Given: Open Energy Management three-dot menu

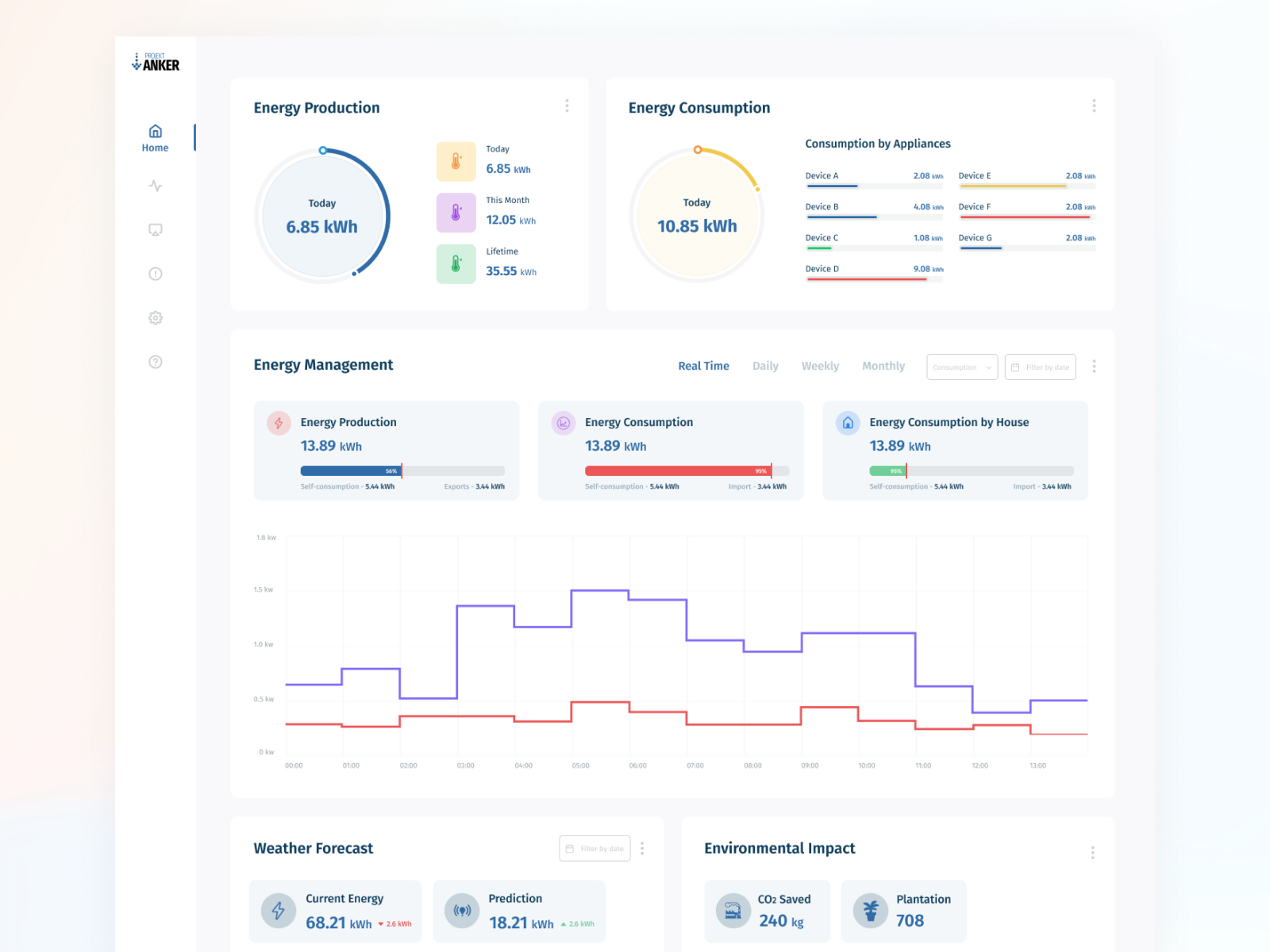Looking at the screenshot, I should click(x=1094, y=366).
